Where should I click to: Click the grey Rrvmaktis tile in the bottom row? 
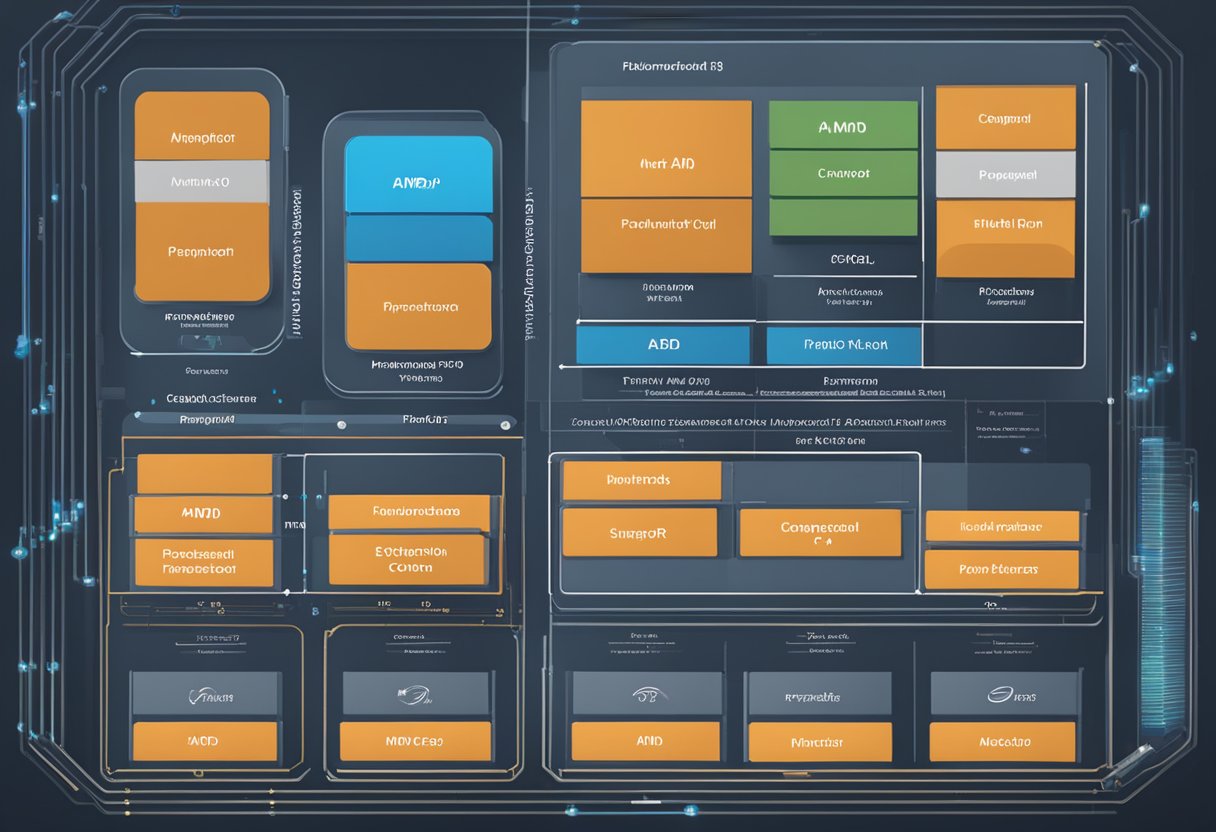(x=819, y=693)
